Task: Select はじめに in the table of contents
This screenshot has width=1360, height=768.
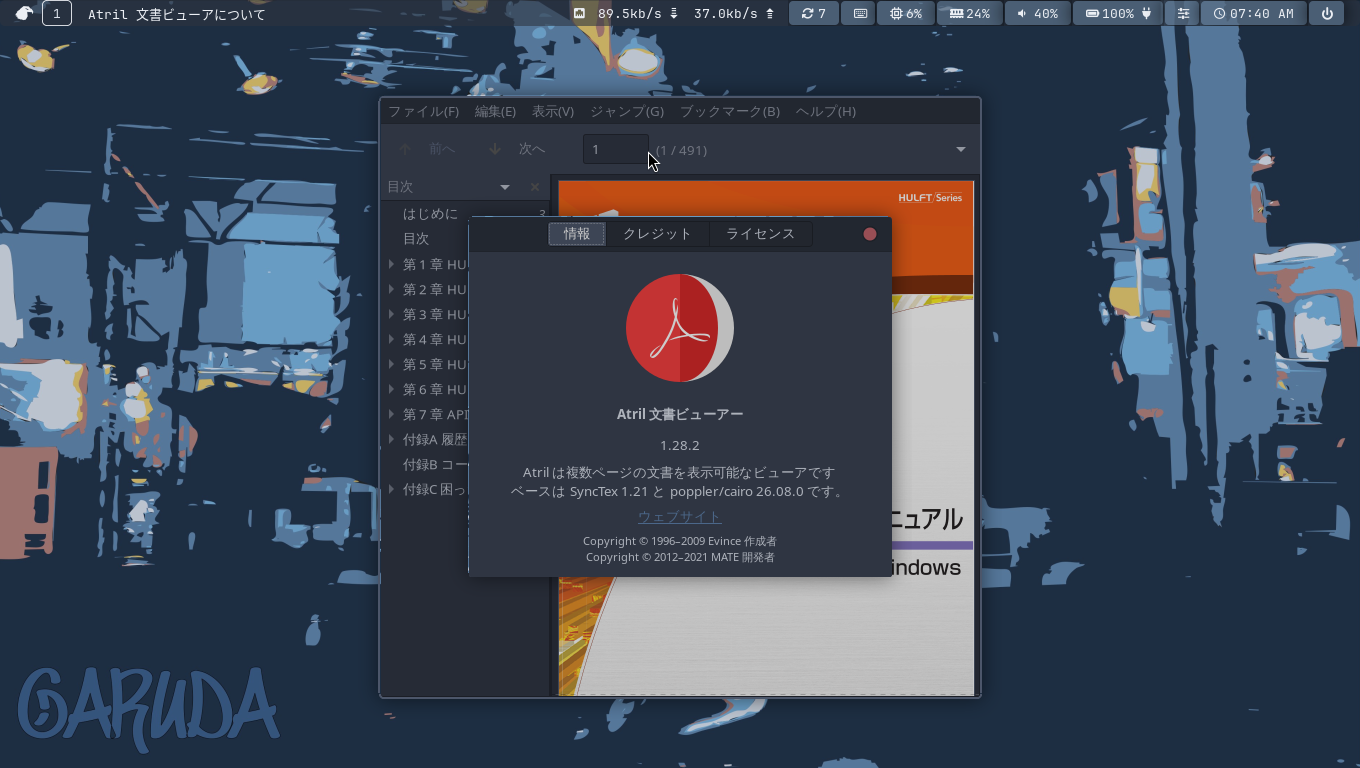Action: click(x=431, y=214)
